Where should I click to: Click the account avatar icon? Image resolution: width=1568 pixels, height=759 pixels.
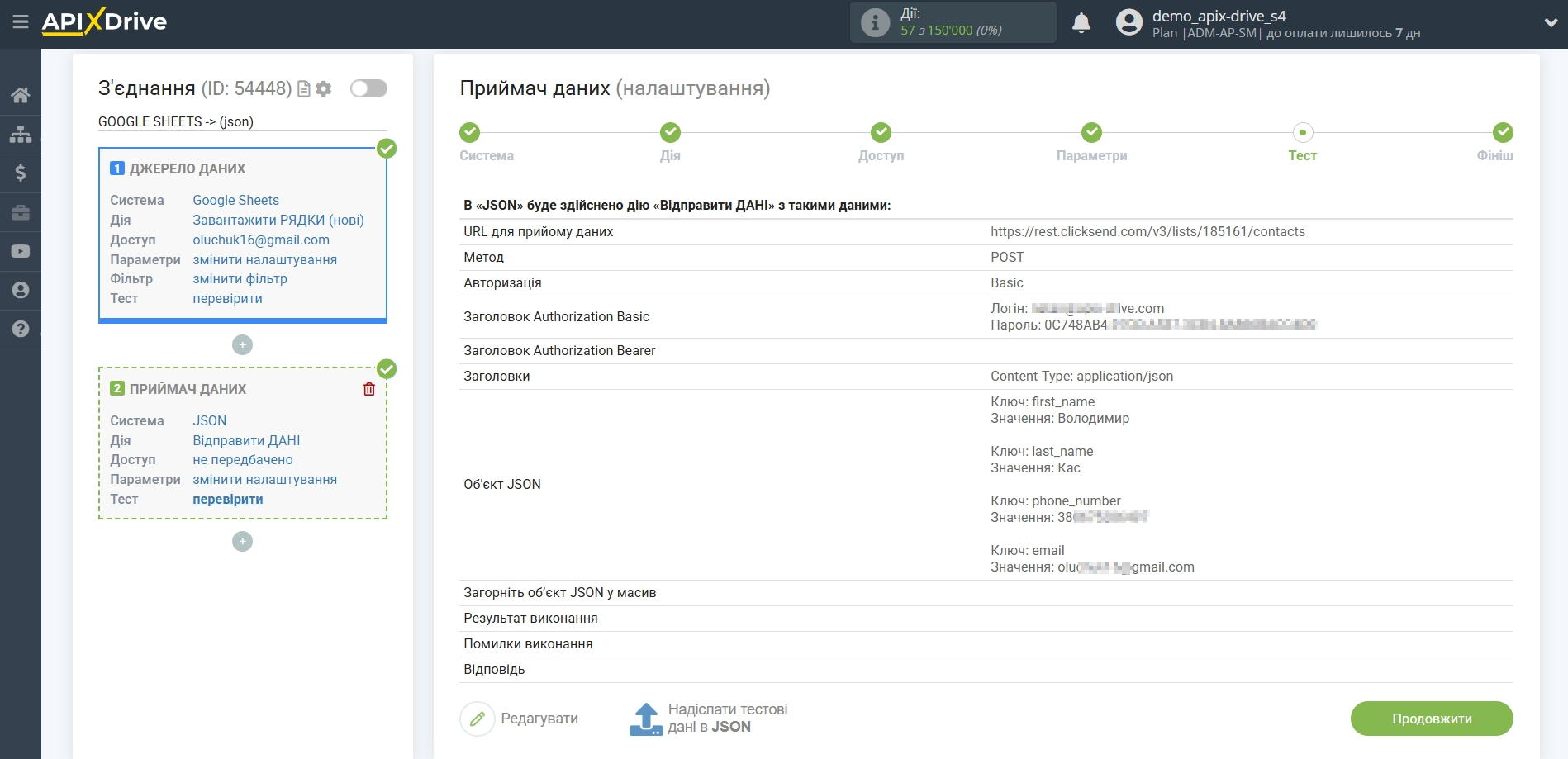coord(1129,22)
